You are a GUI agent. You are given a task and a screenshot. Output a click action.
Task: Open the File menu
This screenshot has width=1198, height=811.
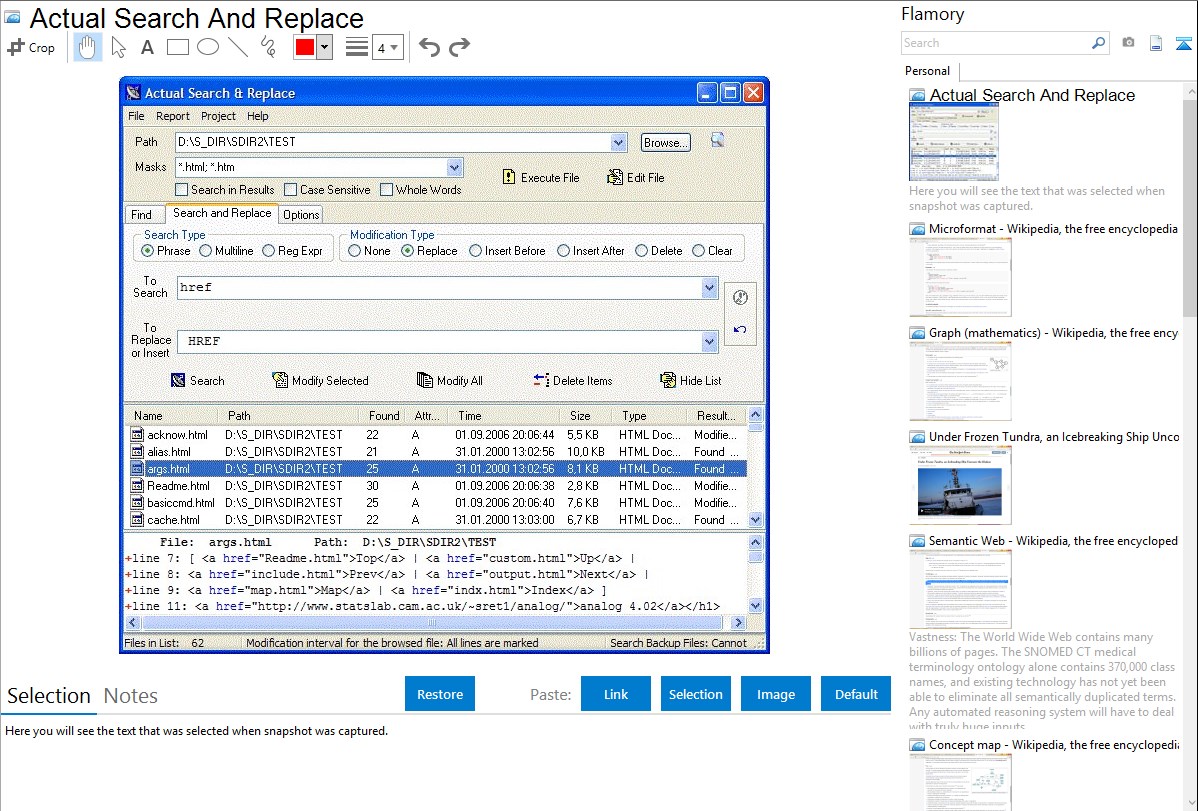coord(136,116)
